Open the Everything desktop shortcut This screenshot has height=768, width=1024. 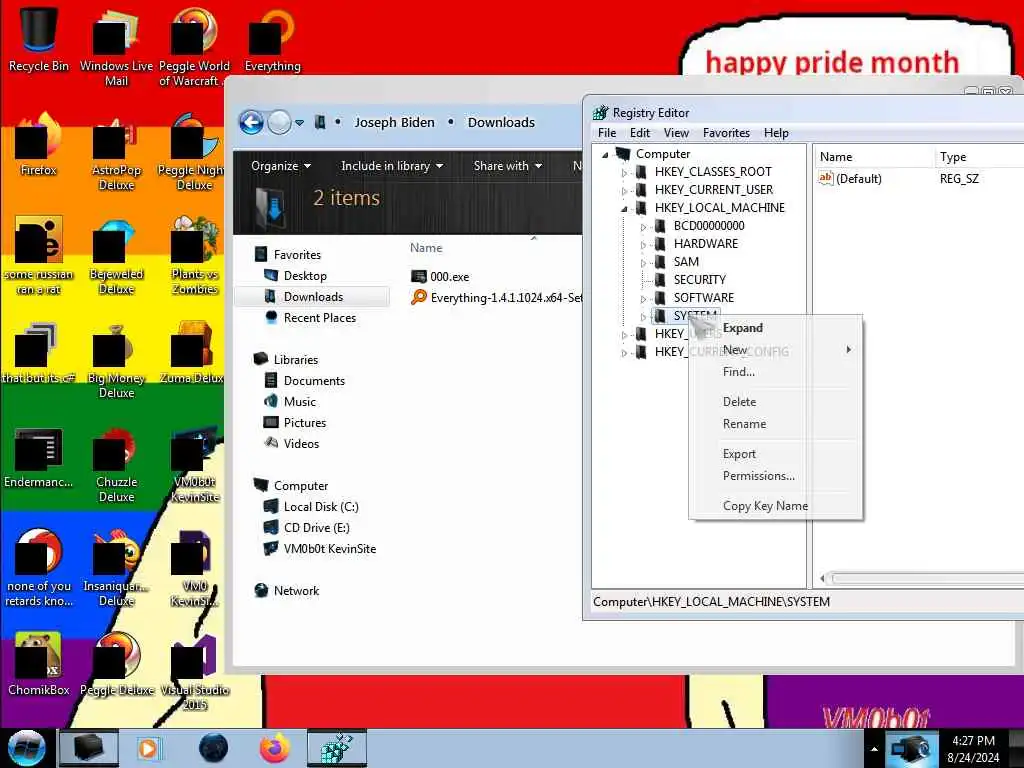(272, 39)
